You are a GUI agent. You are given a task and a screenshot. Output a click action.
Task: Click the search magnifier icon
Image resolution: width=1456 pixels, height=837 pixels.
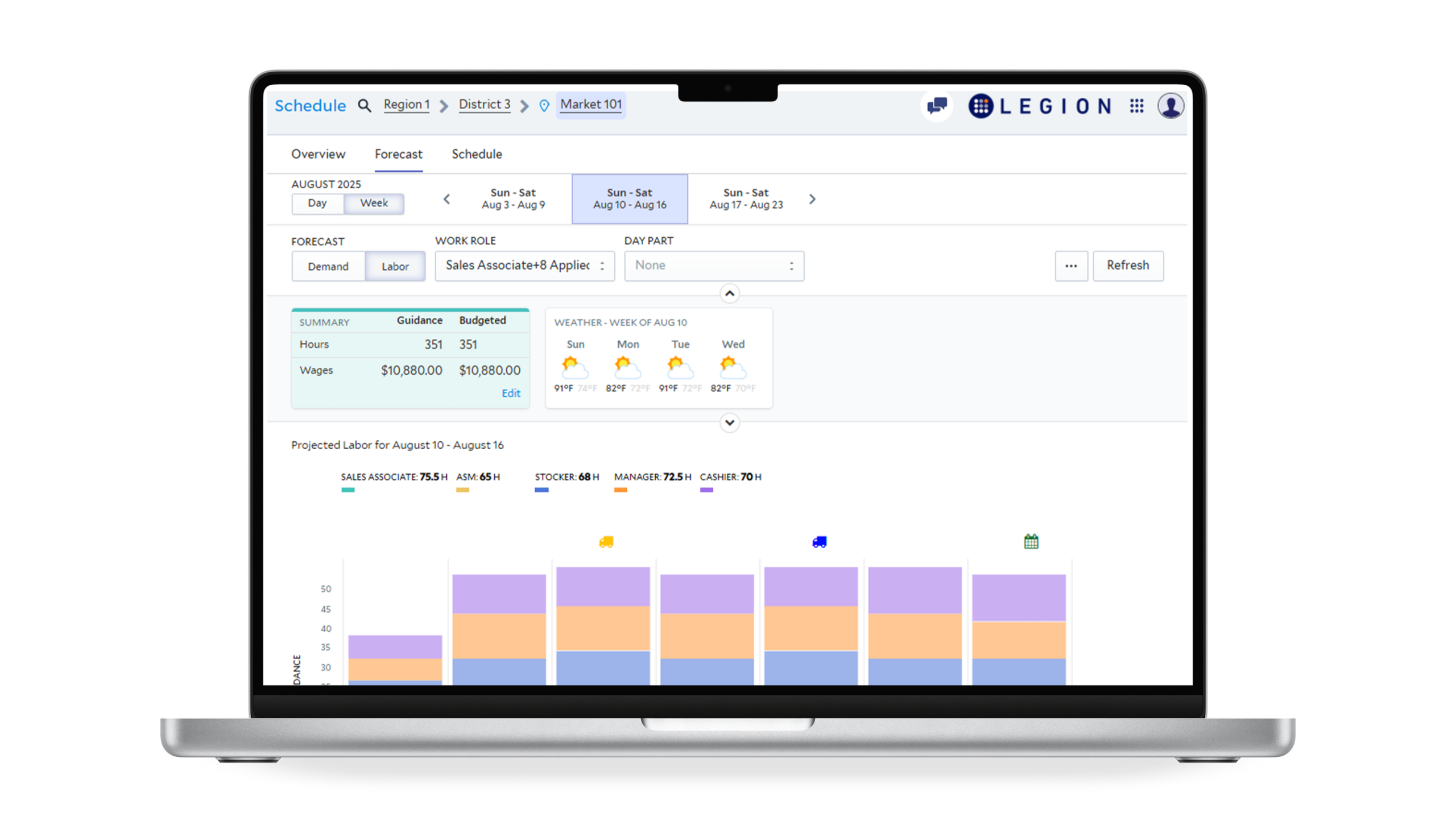click(365, 106)
